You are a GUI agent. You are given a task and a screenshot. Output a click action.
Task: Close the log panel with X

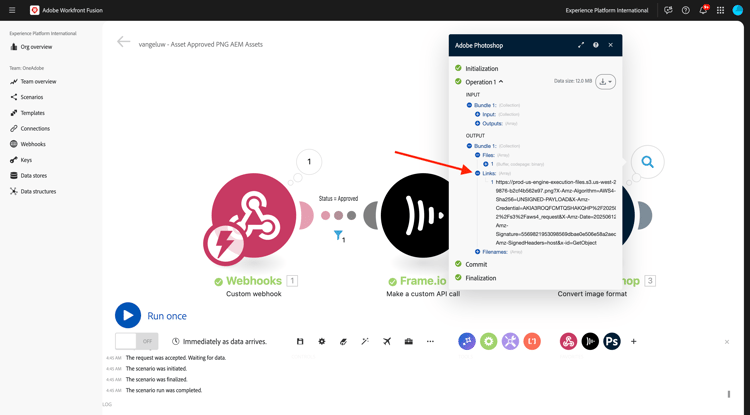click(x=727, y=342)
